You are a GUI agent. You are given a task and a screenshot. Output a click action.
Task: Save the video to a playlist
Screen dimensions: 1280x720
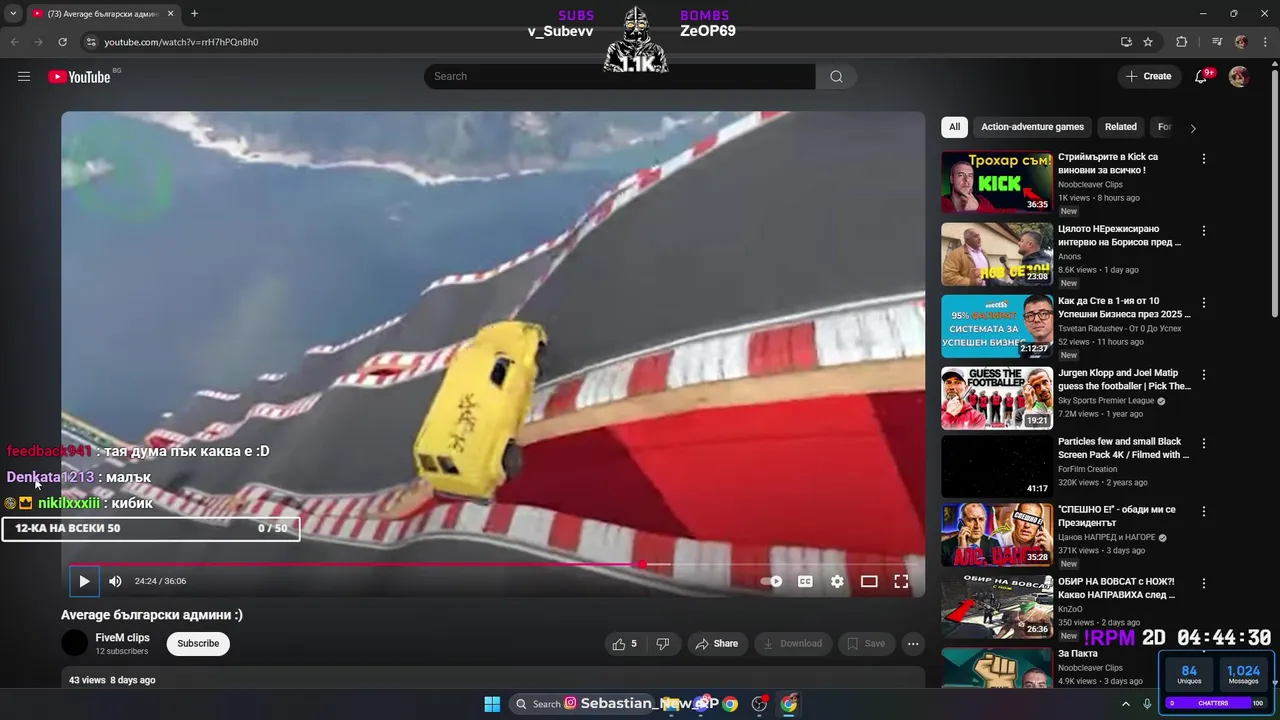pos(864,644)
